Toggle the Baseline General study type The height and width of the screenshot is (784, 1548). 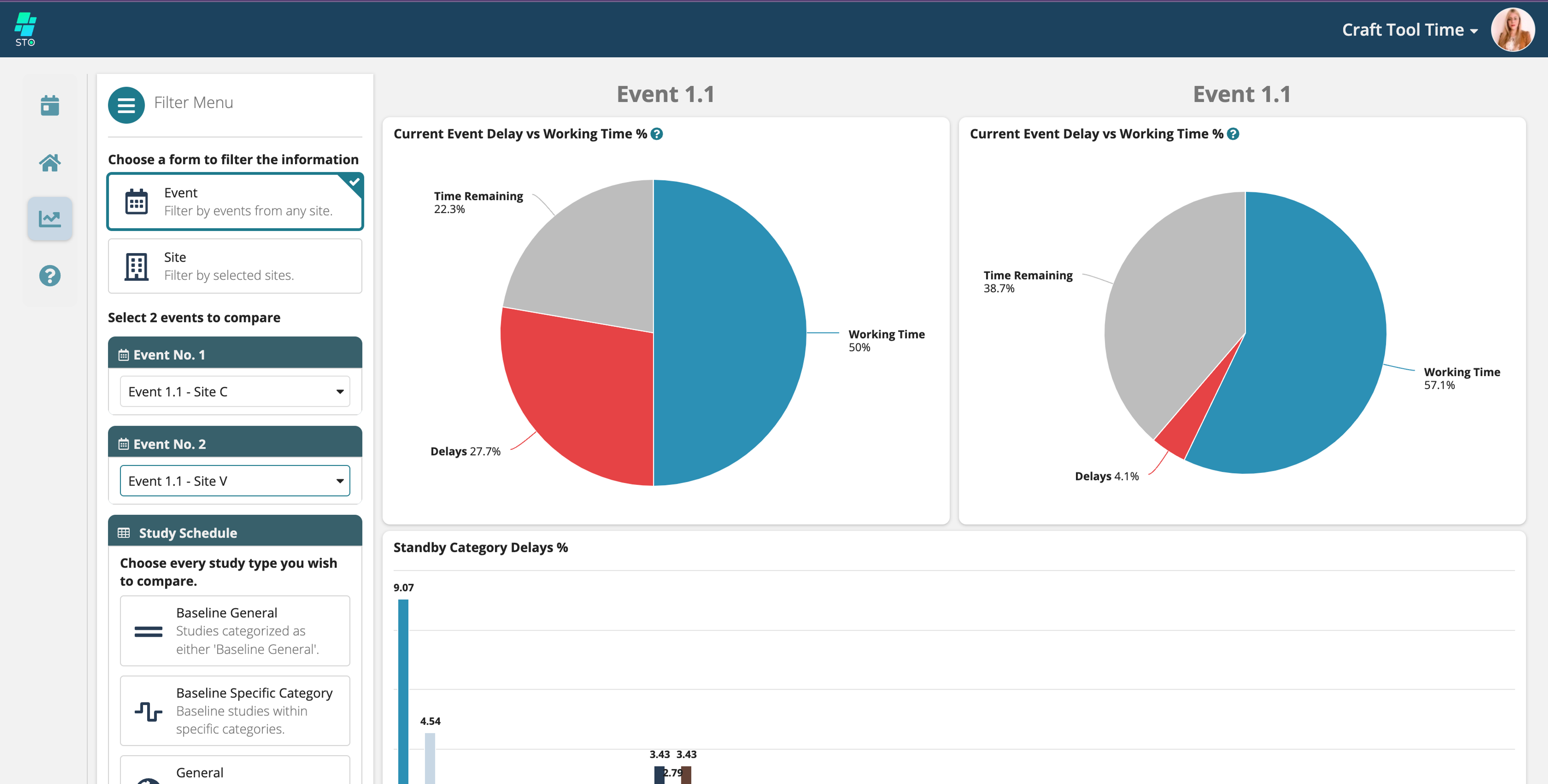pyautogui.click(x=235, y=631)
